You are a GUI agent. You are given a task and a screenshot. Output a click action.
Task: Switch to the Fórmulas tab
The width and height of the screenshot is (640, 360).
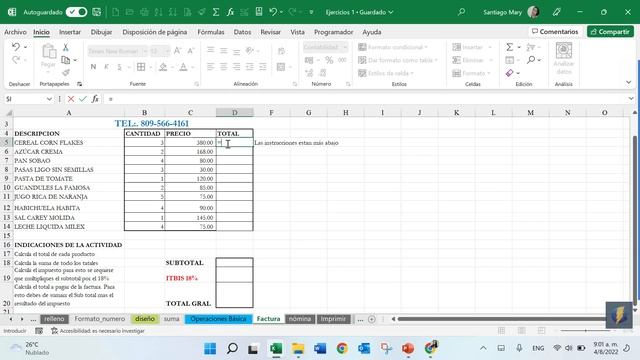click(211, 32)
